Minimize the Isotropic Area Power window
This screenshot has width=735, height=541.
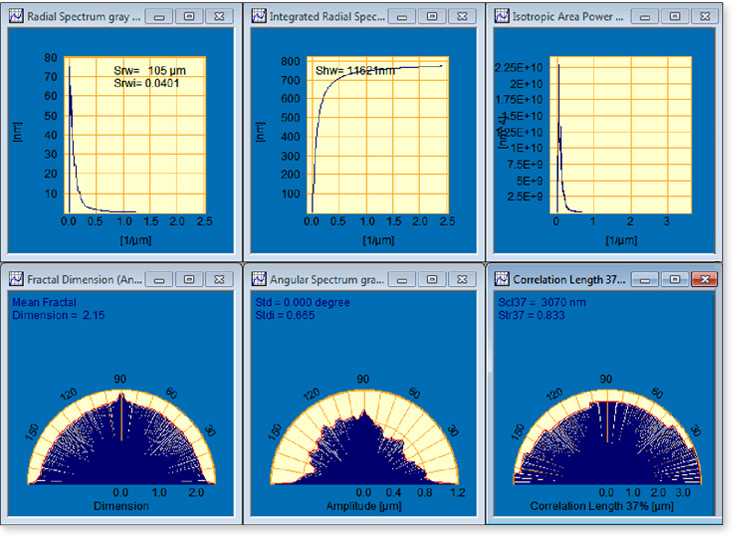coord(645,16)
